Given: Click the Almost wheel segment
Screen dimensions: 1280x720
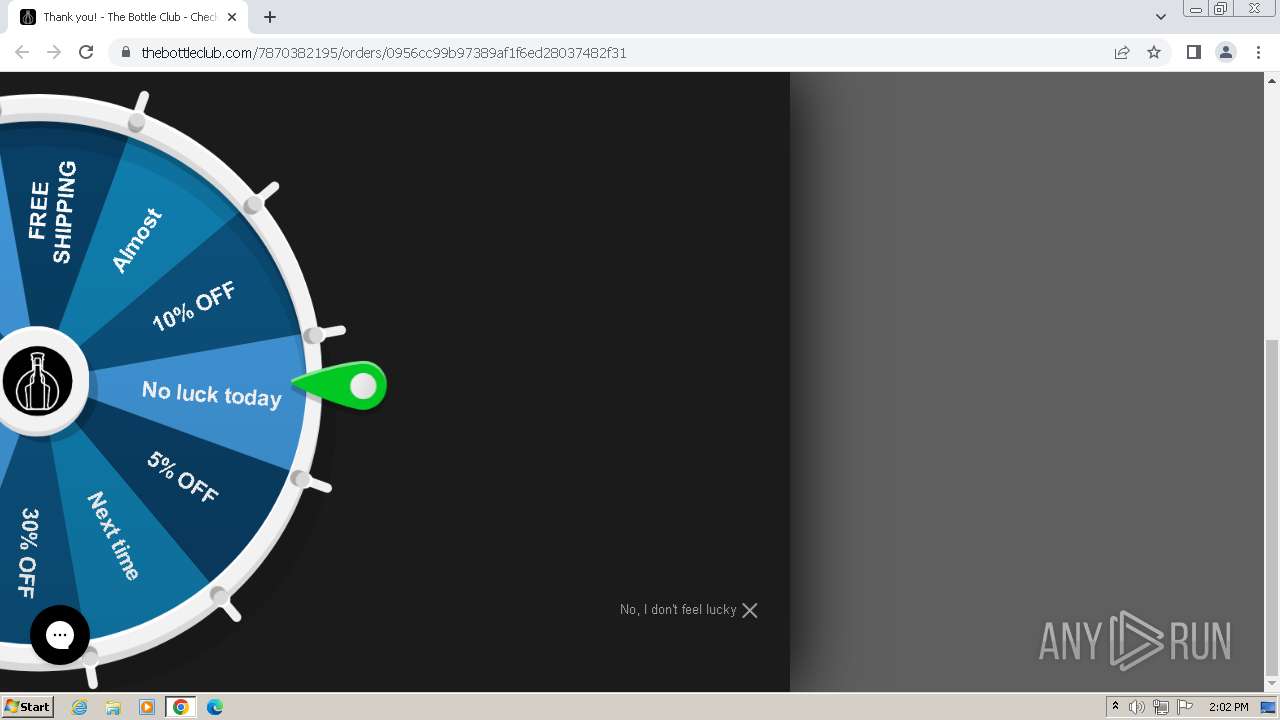Looking at the screenshot, I should point(137,240).
